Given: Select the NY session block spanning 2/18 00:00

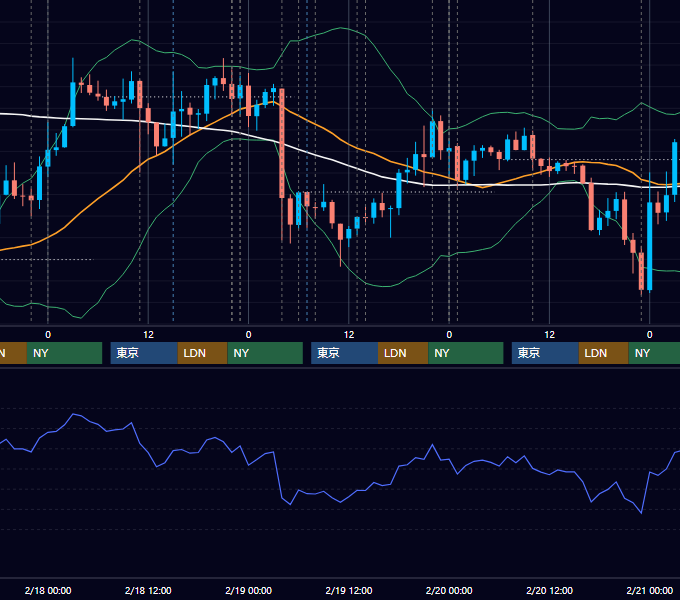Looking at the screenshot, I should click(64, 353).
